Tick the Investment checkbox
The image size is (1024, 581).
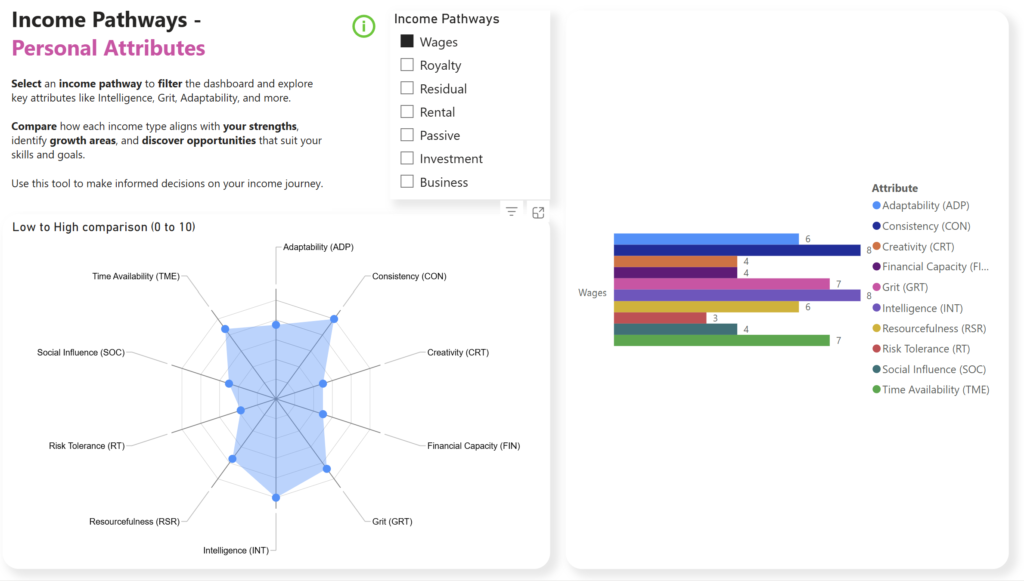(407, 158)
